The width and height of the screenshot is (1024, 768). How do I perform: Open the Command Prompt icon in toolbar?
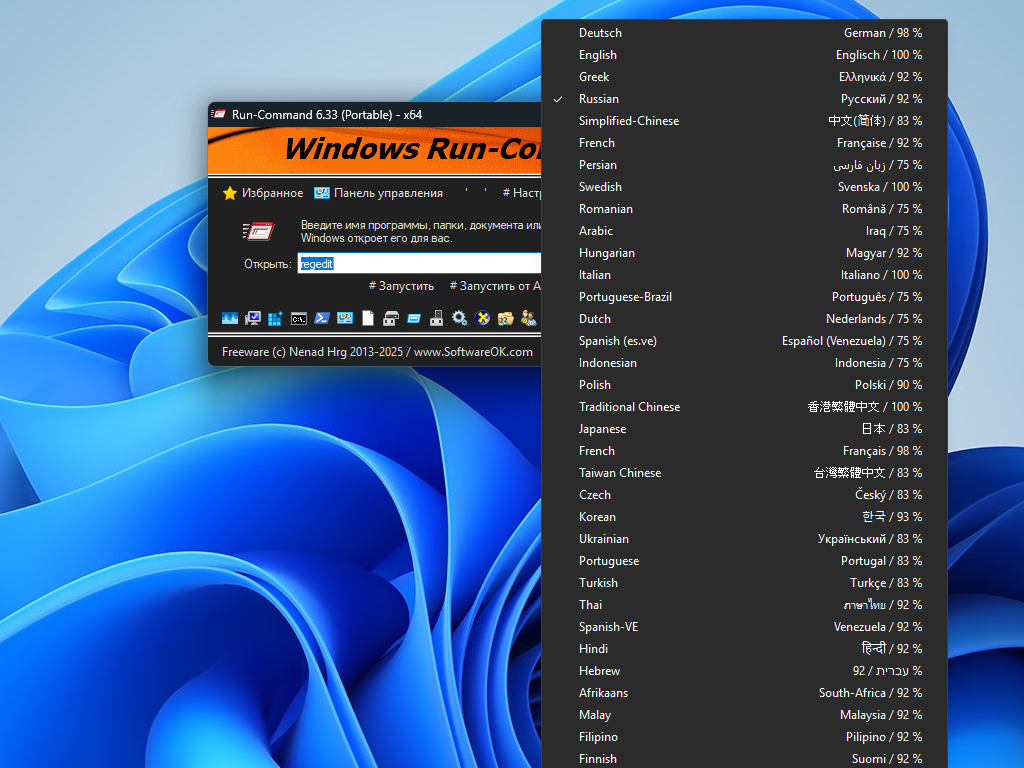tap(299, 319)
